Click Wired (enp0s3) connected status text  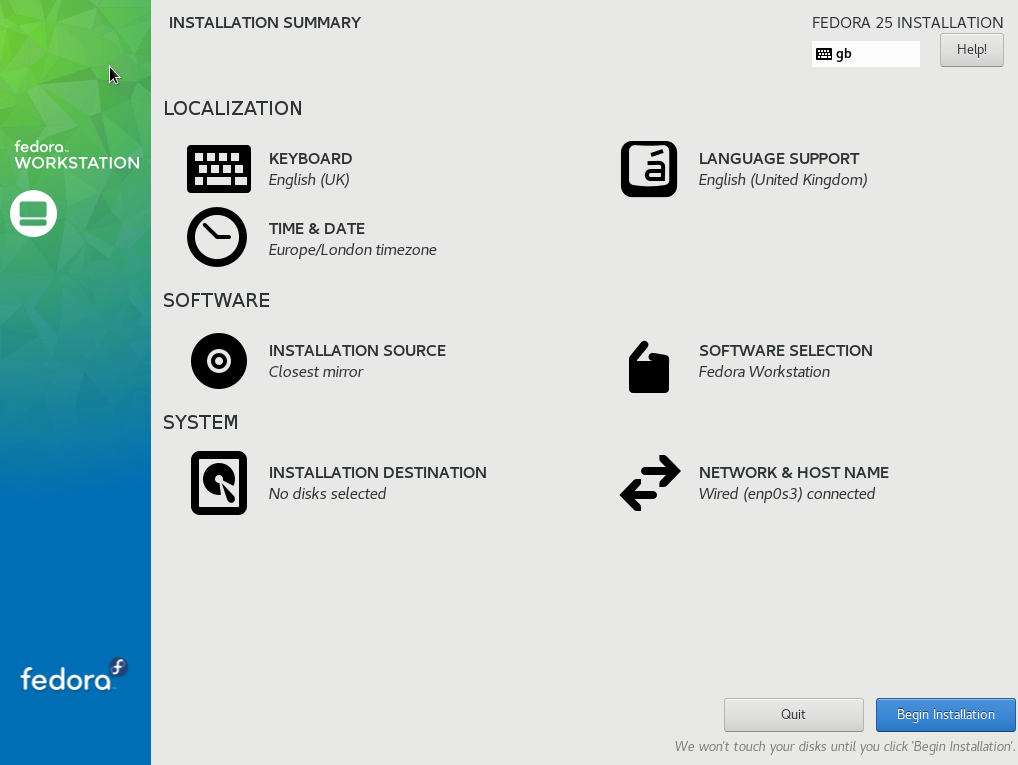787,494
